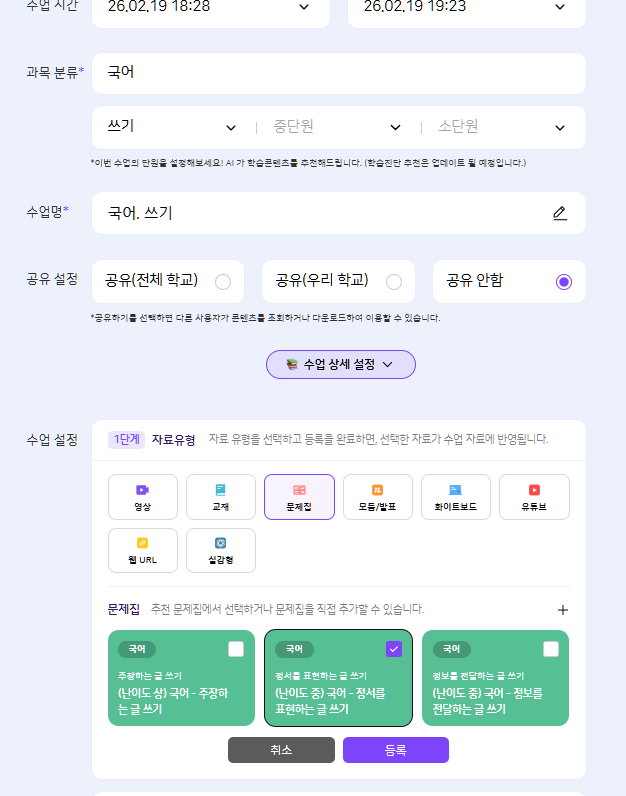
Task: Check the 주장하는 글 쓰기 workbook checkbox
Action: 236,649
